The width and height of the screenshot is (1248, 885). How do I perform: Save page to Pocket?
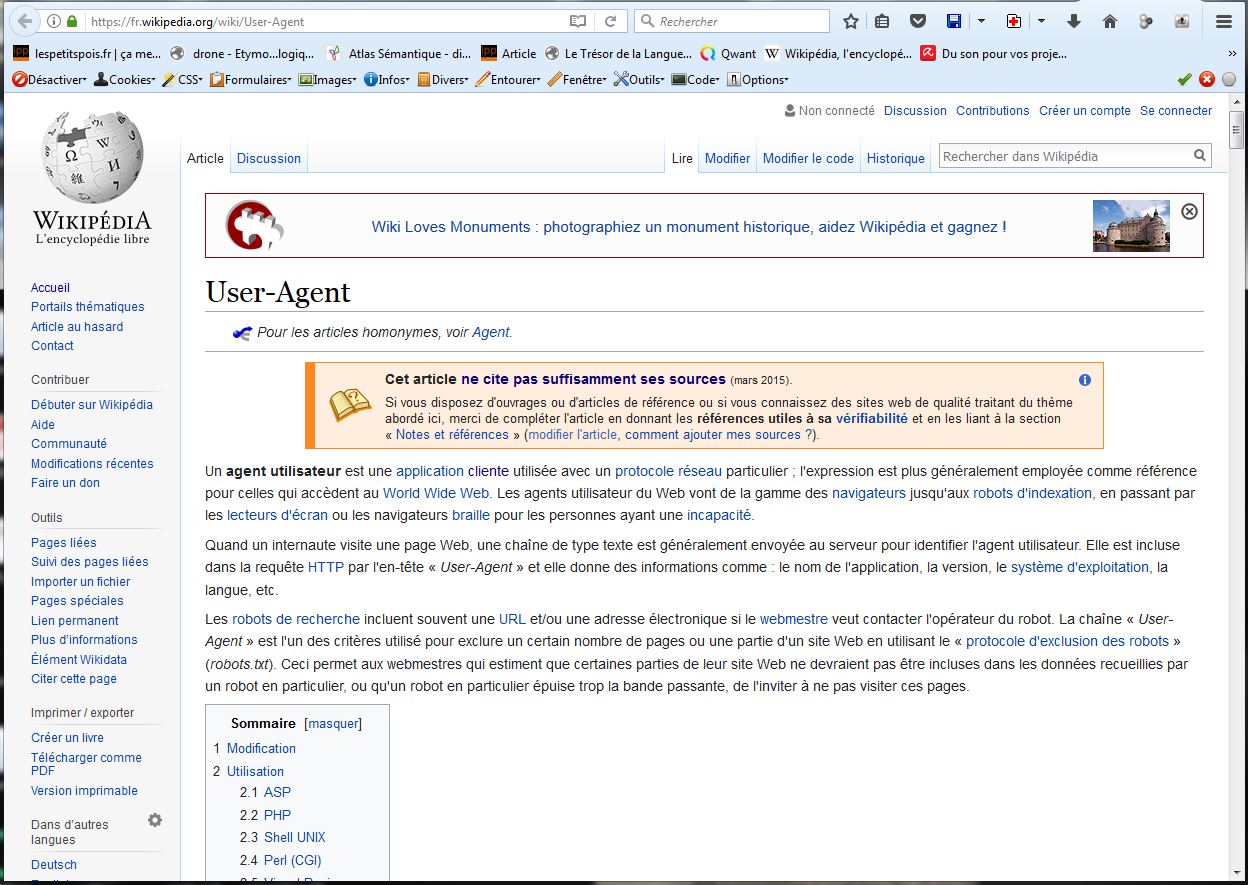(917, 21)
